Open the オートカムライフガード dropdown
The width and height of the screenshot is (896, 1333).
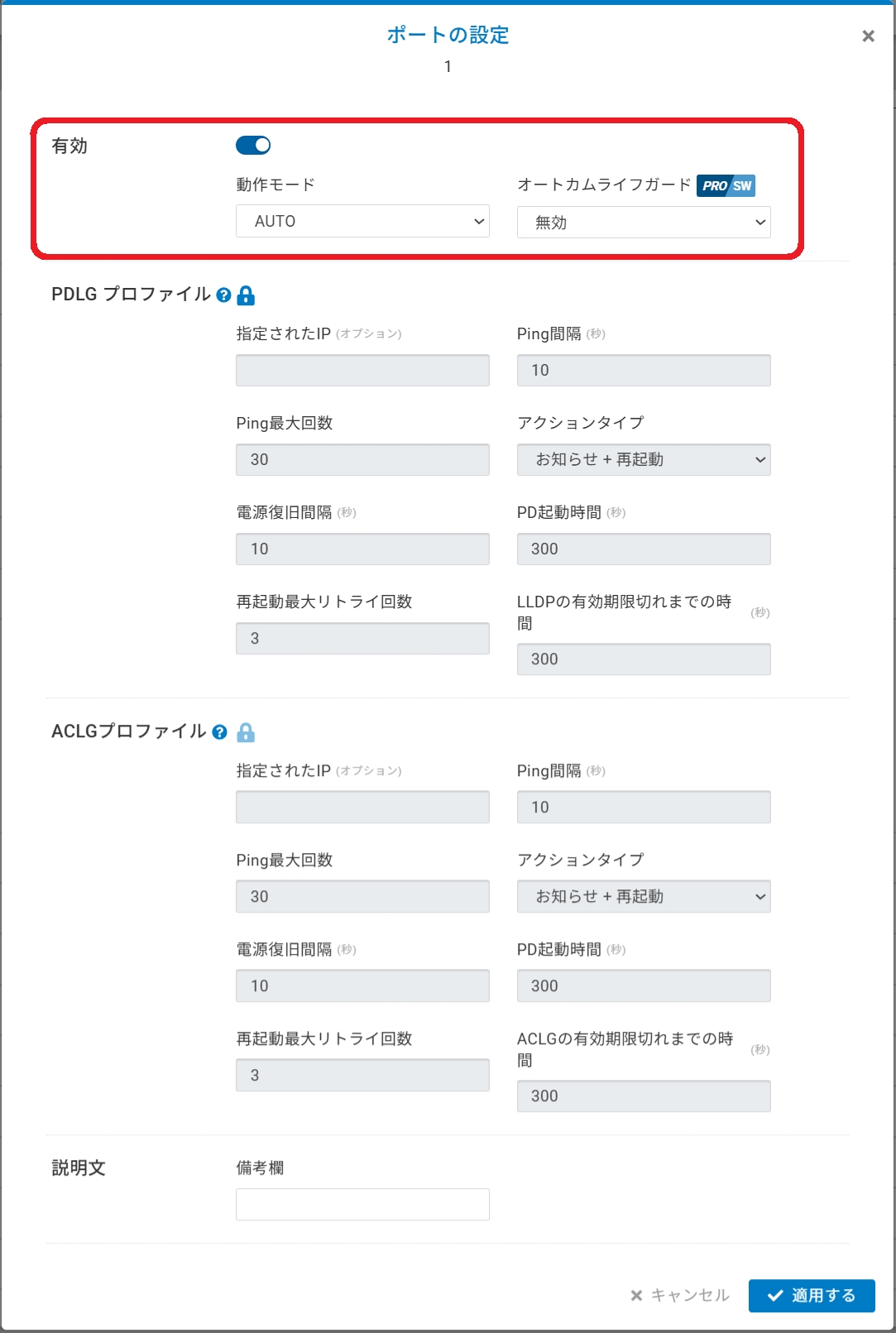click(644, 223)
